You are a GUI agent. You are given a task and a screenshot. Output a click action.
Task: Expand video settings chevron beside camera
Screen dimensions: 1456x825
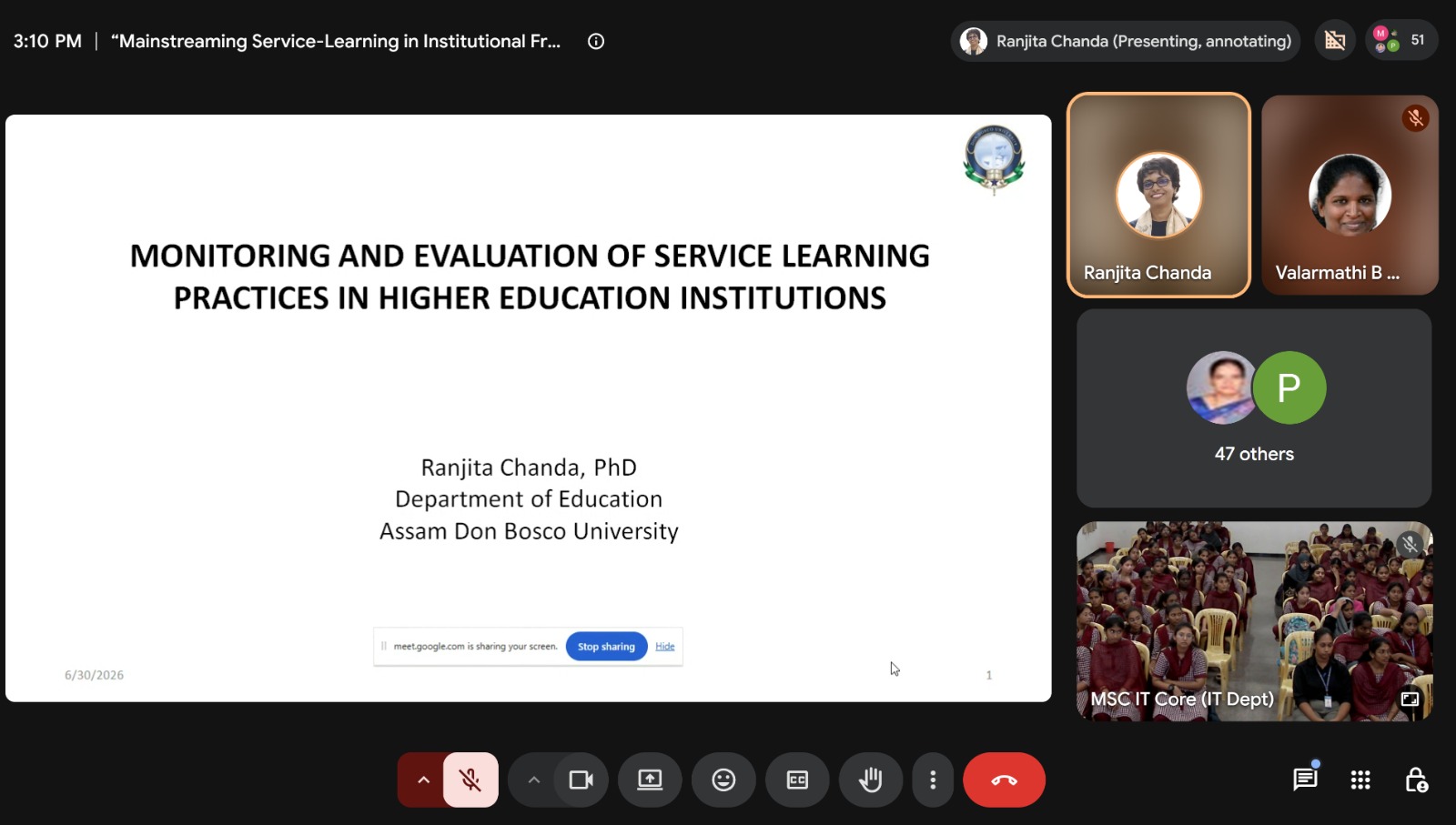(x=534, y=780)
